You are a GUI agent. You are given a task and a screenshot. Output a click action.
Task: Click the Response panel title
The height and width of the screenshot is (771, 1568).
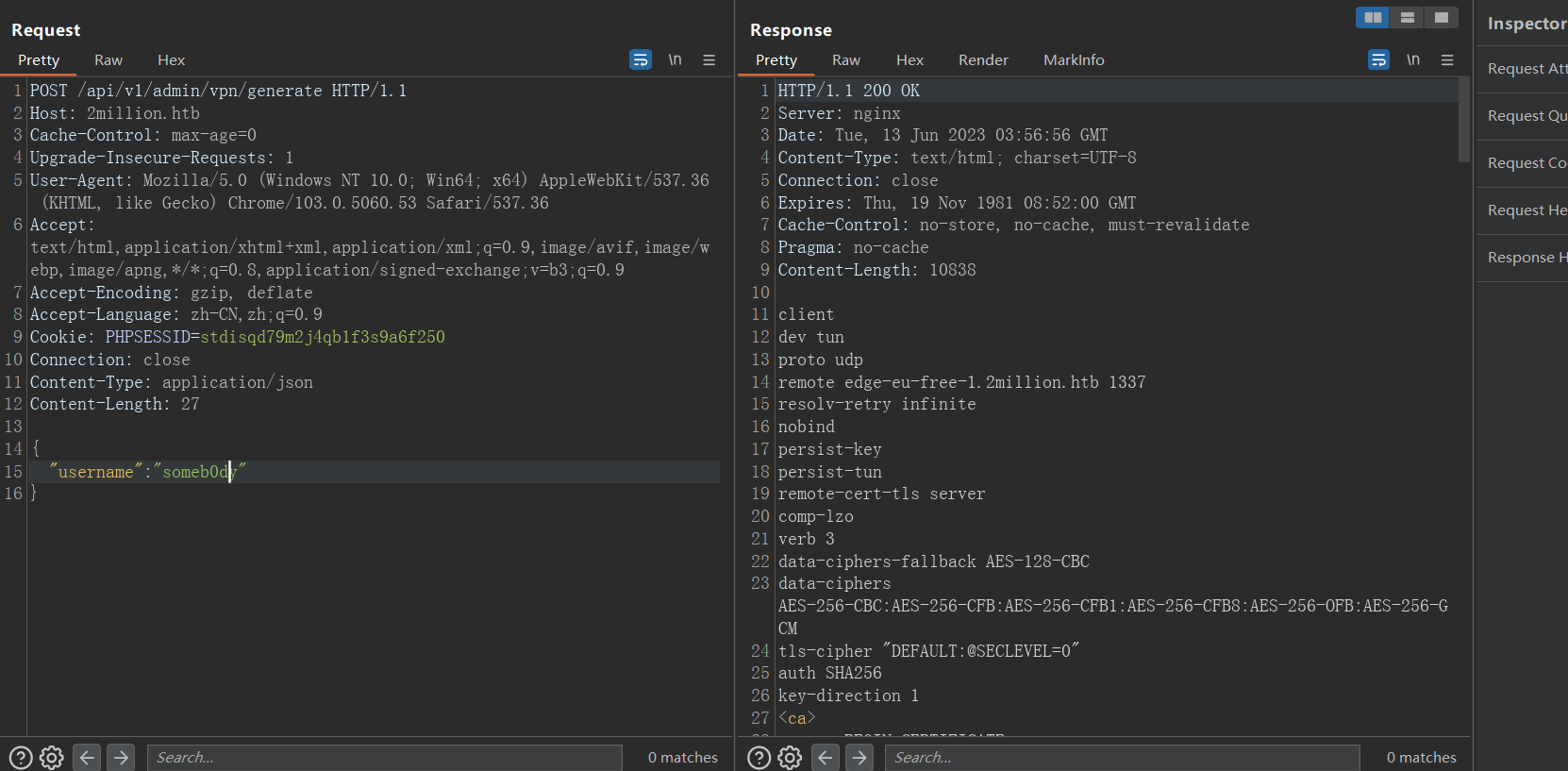(791, 30)
